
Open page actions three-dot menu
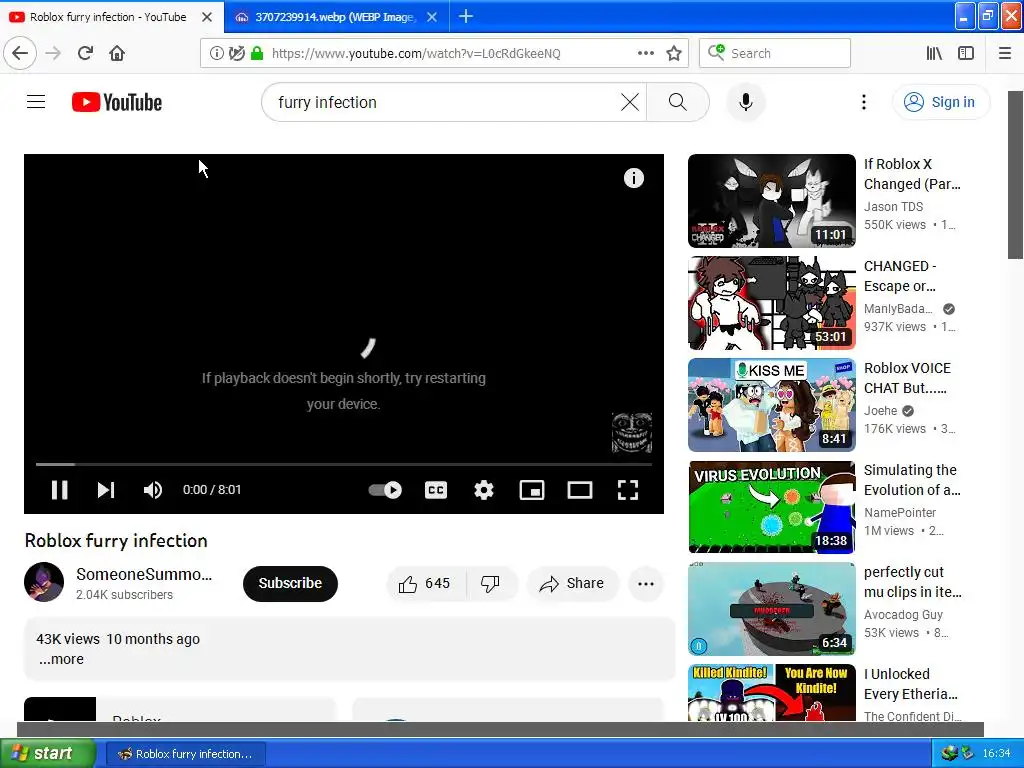pyautogui.click(x=645, y=53)
